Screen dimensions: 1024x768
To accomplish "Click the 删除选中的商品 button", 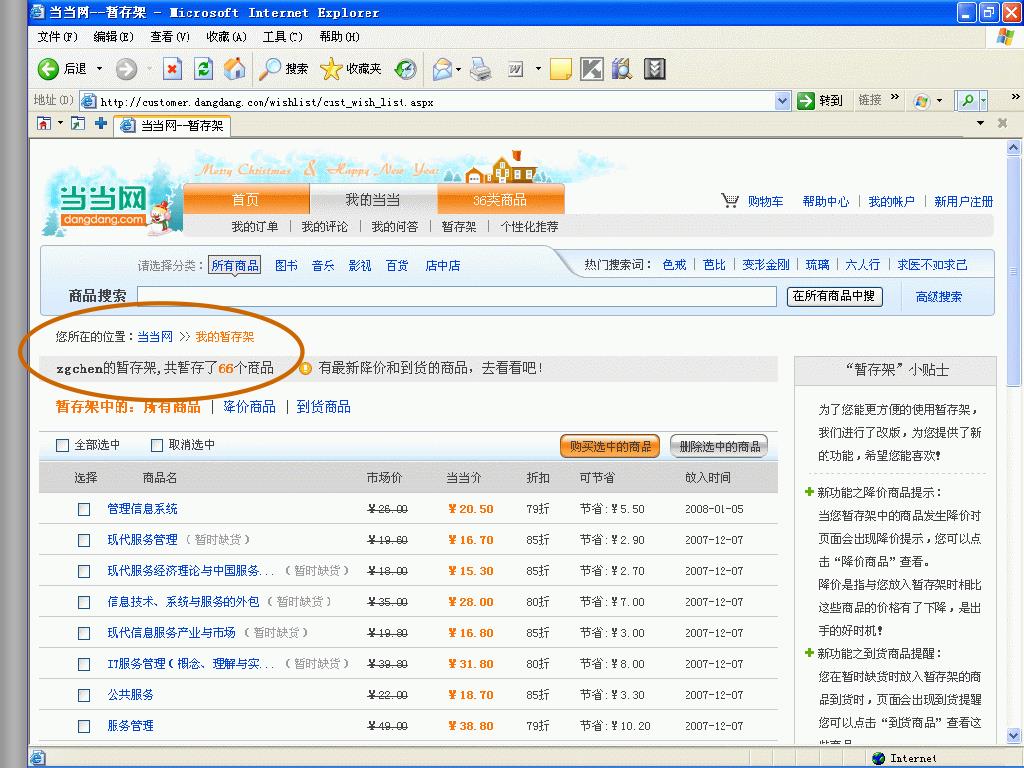I will coord(719,447).
